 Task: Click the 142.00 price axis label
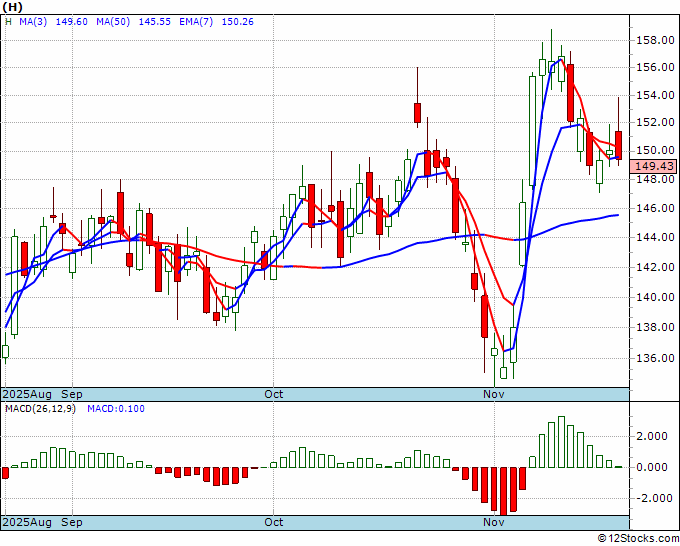655,267
